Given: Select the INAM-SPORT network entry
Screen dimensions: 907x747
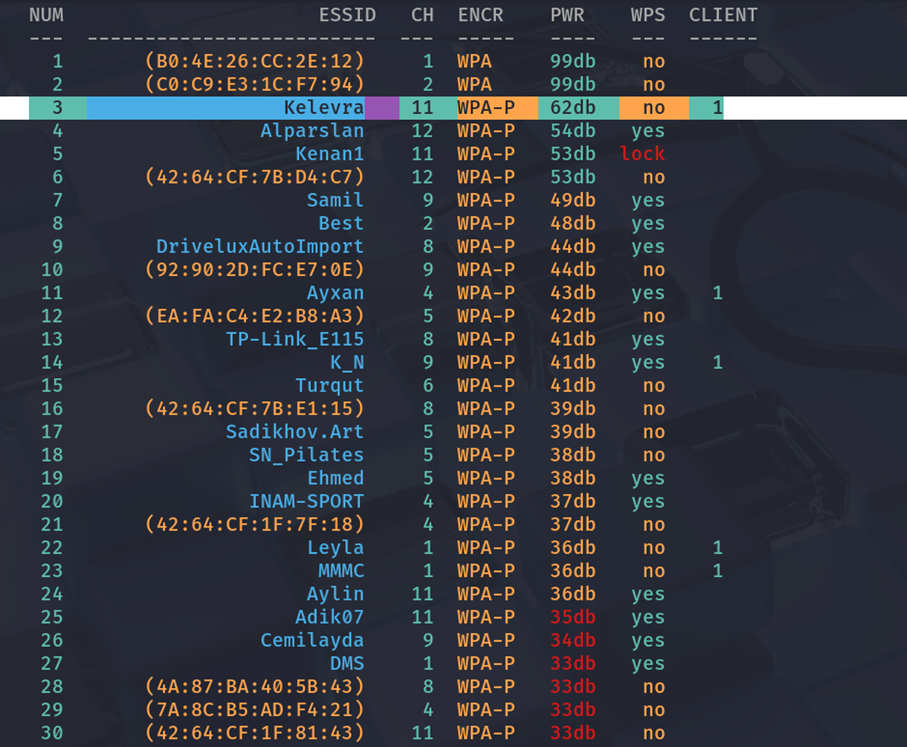Looking at the screenshot, I should tap(307, 501).
